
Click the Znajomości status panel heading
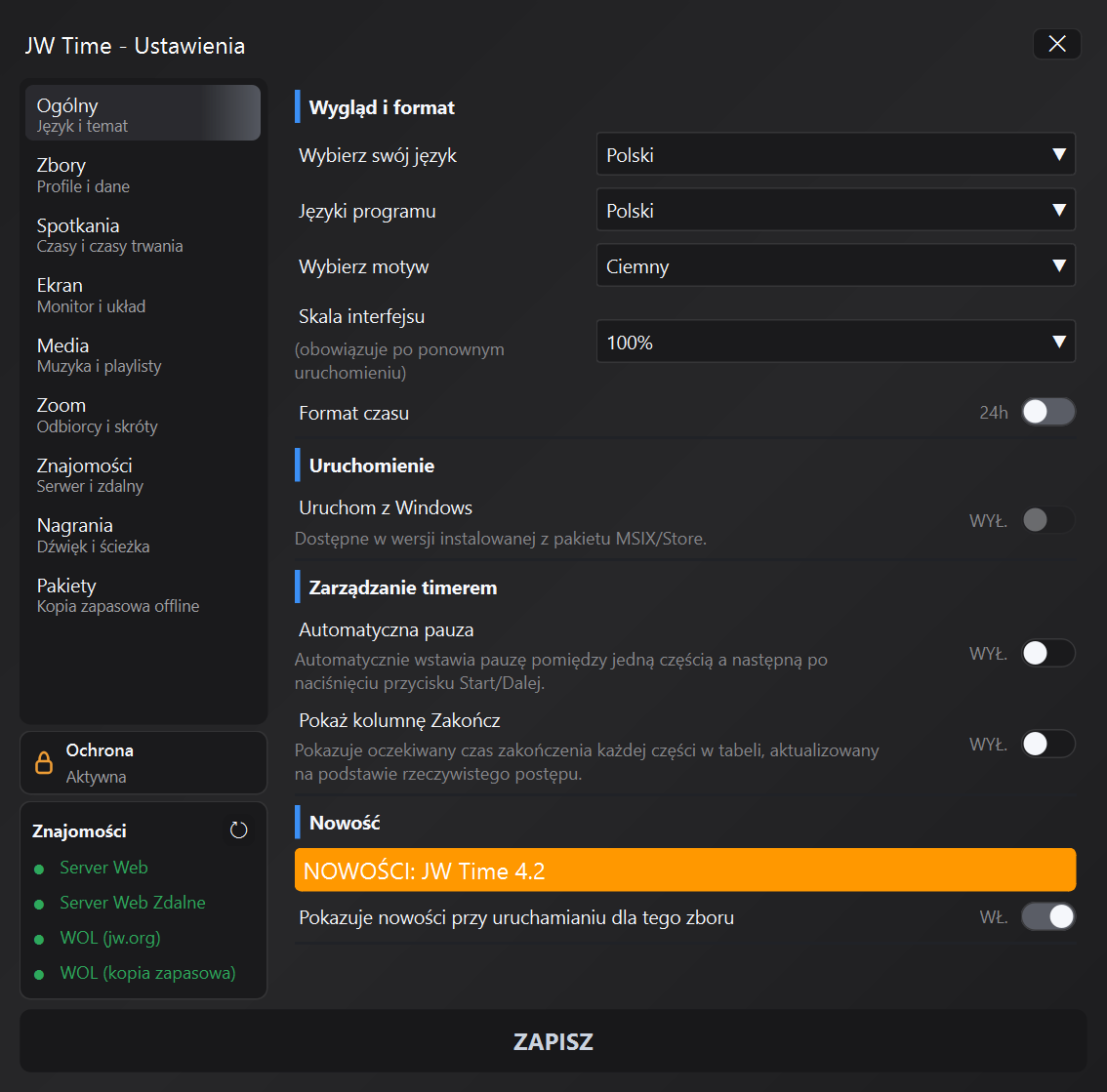[79, 830]
